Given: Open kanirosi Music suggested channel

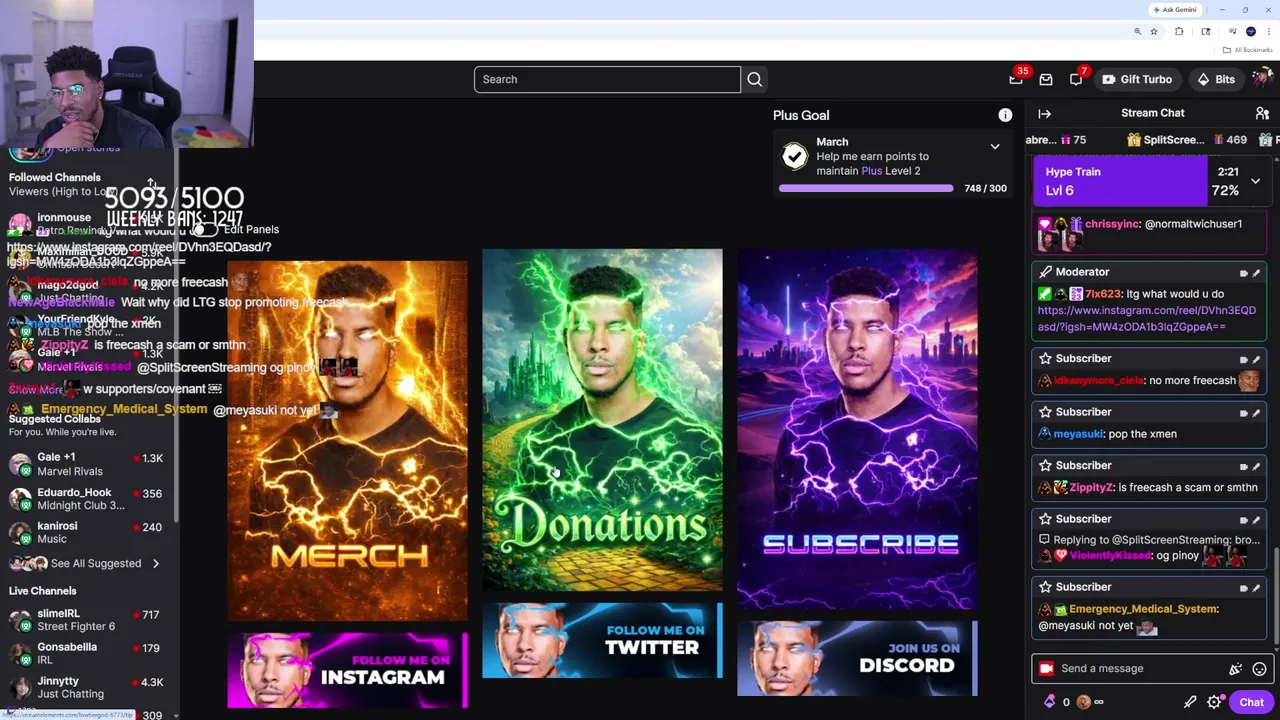Looking at the screenshot, I should tap(88, 532).
